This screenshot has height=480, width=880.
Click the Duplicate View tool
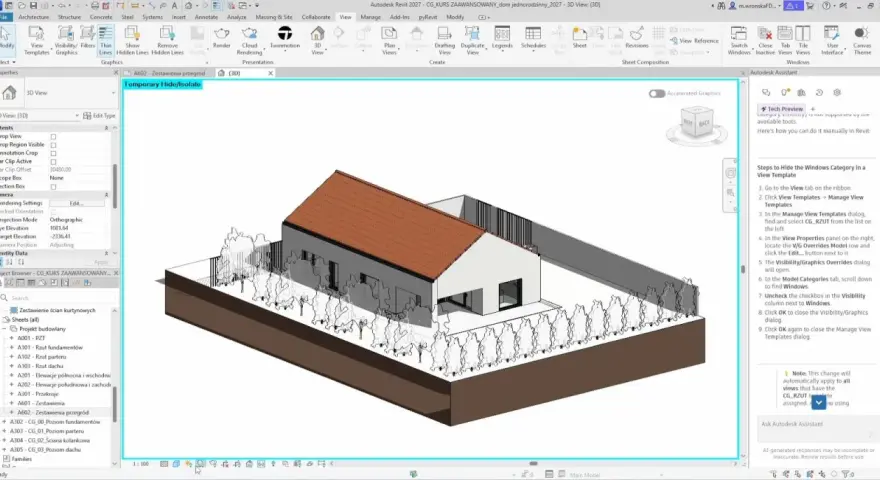473,40
